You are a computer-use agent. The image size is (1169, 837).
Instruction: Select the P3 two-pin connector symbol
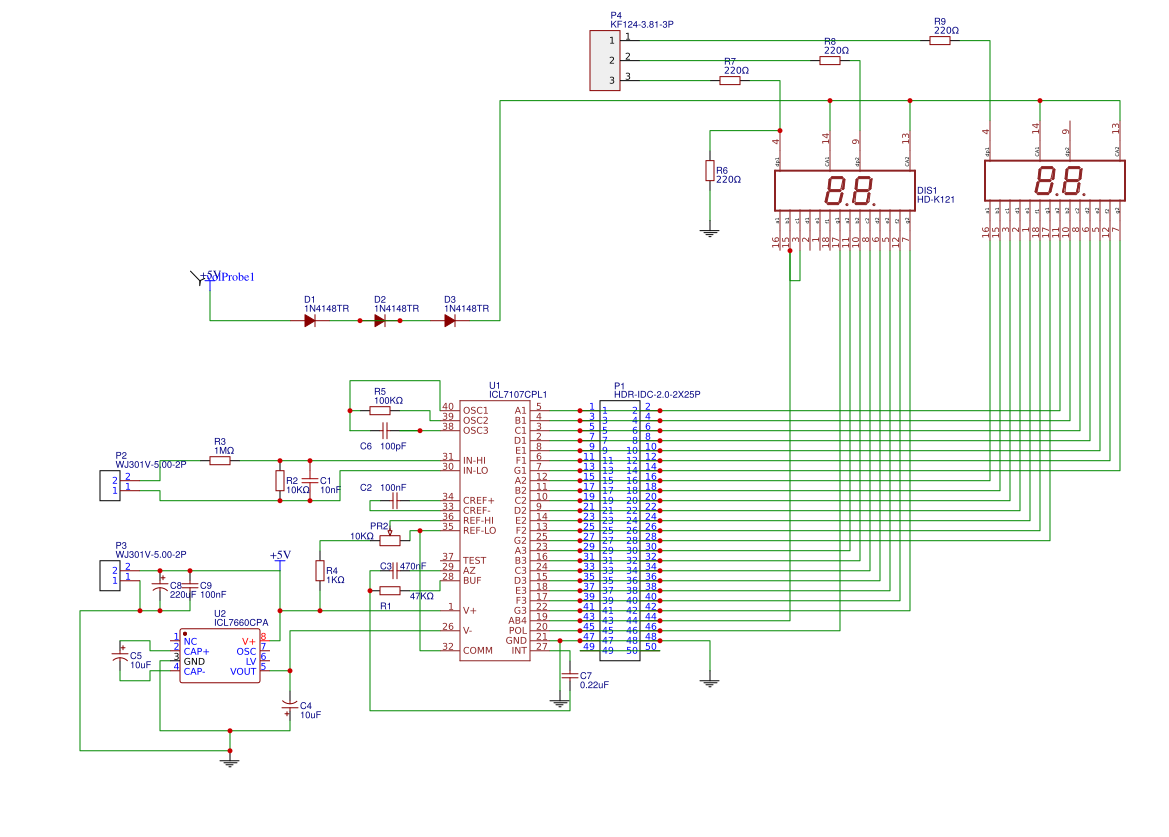pos(110,575)
